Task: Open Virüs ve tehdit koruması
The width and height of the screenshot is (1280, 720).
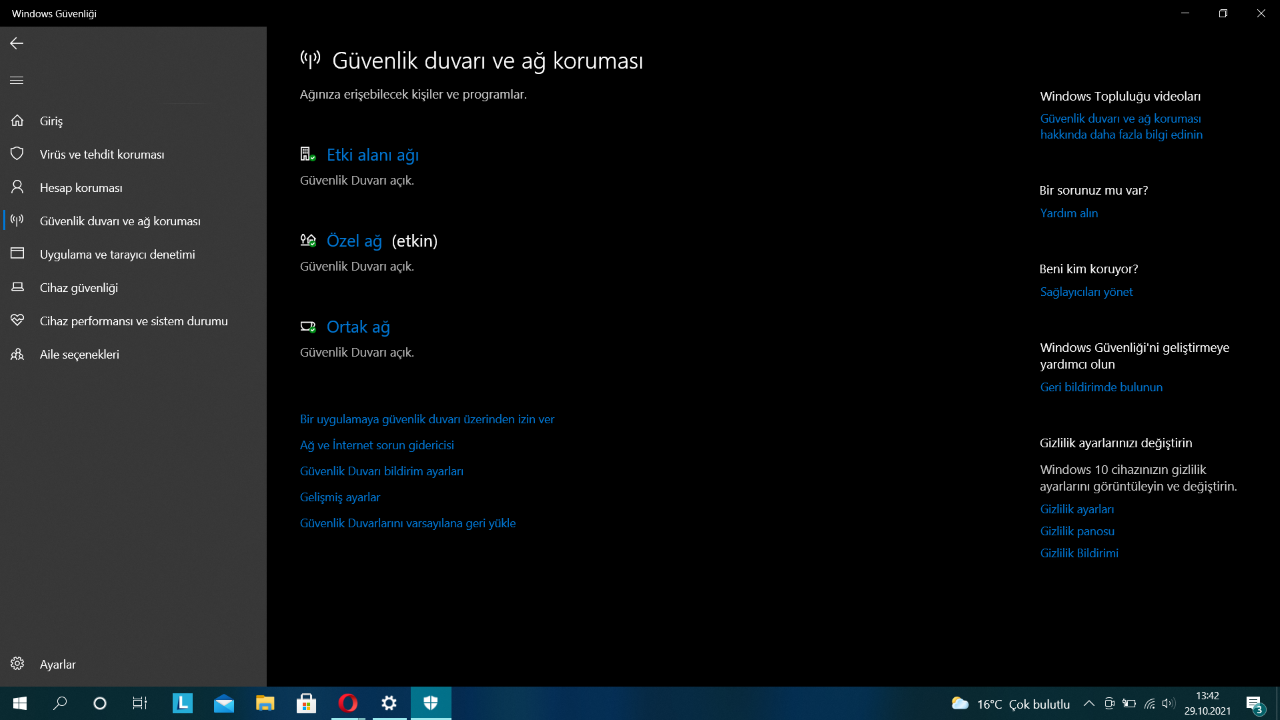Action: (101, 154)
